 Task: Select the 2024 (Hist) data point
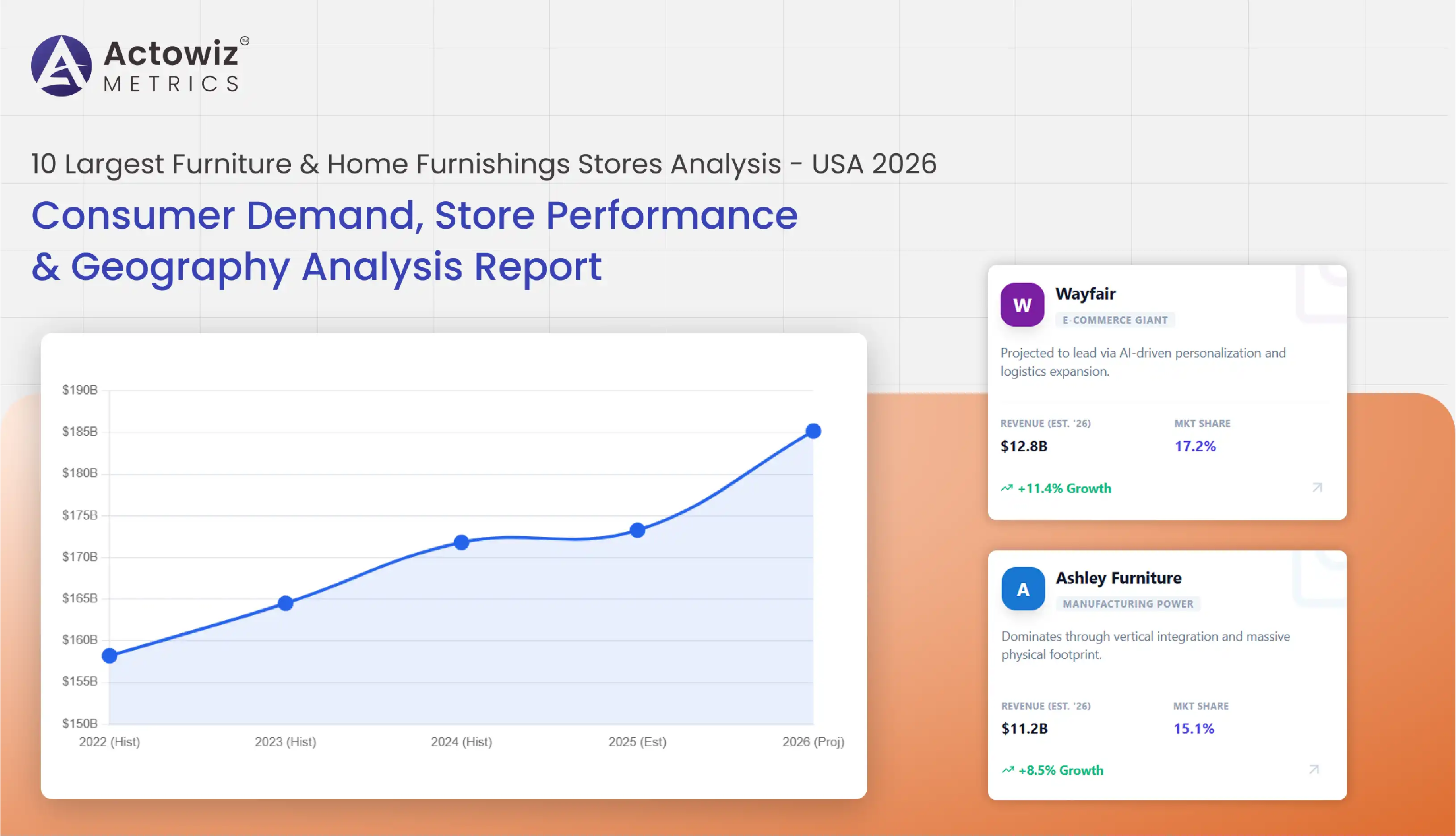(x=462, y=542)
